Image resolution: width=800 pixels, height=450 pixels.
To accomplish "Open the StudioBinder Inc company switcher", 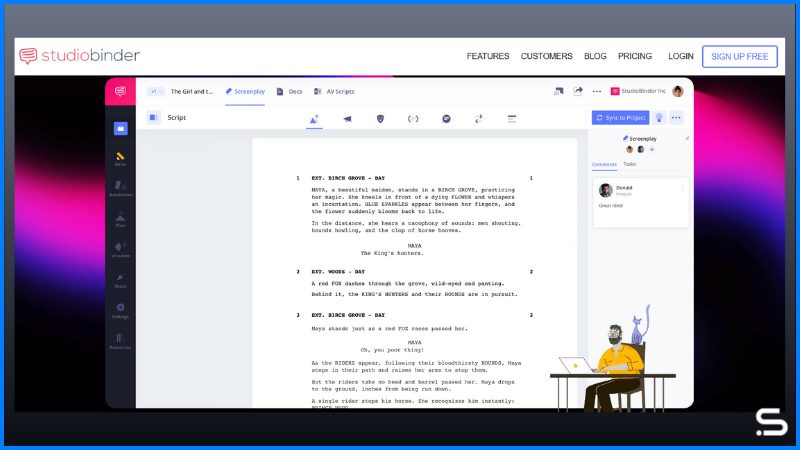I will tap(638, 91).
